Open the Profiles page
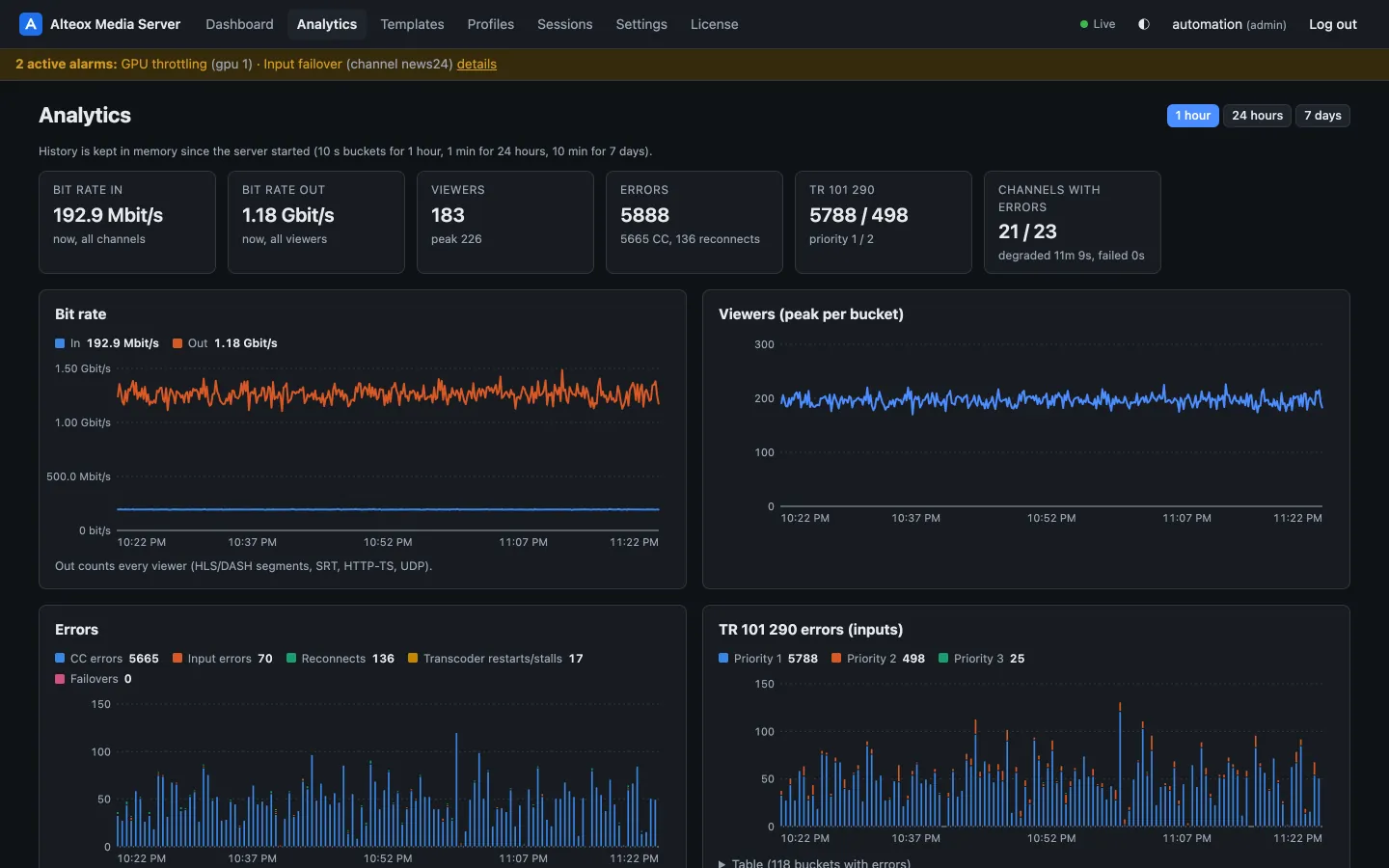1389x868 pixels. point(491,24)
